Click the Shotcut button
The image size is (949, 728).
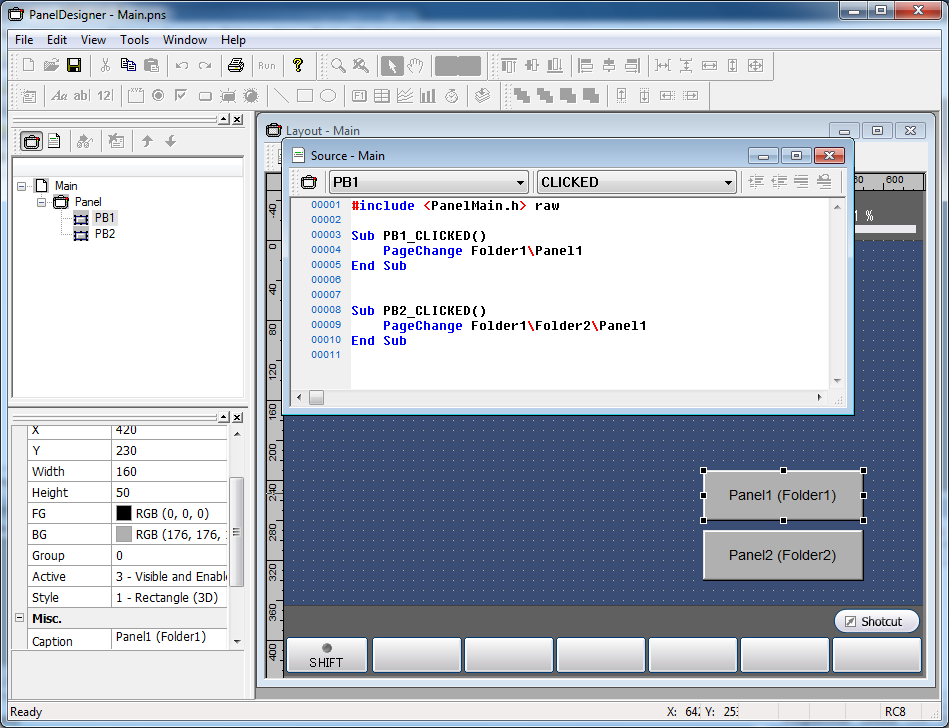point(876,621)
